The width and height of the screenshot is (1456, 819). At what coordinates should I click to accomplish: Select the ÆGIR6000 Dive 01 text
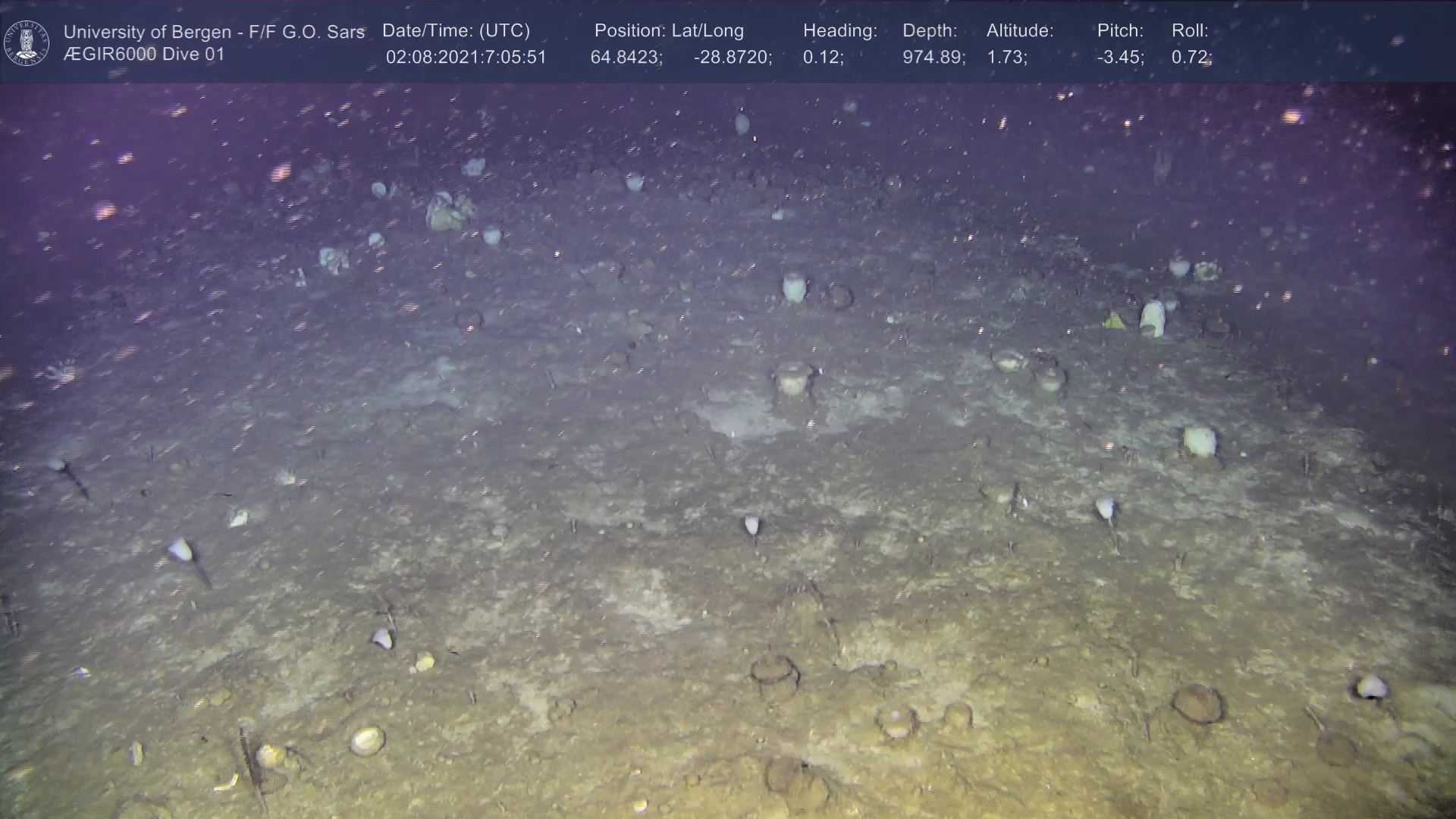click(x=144, y=55)
